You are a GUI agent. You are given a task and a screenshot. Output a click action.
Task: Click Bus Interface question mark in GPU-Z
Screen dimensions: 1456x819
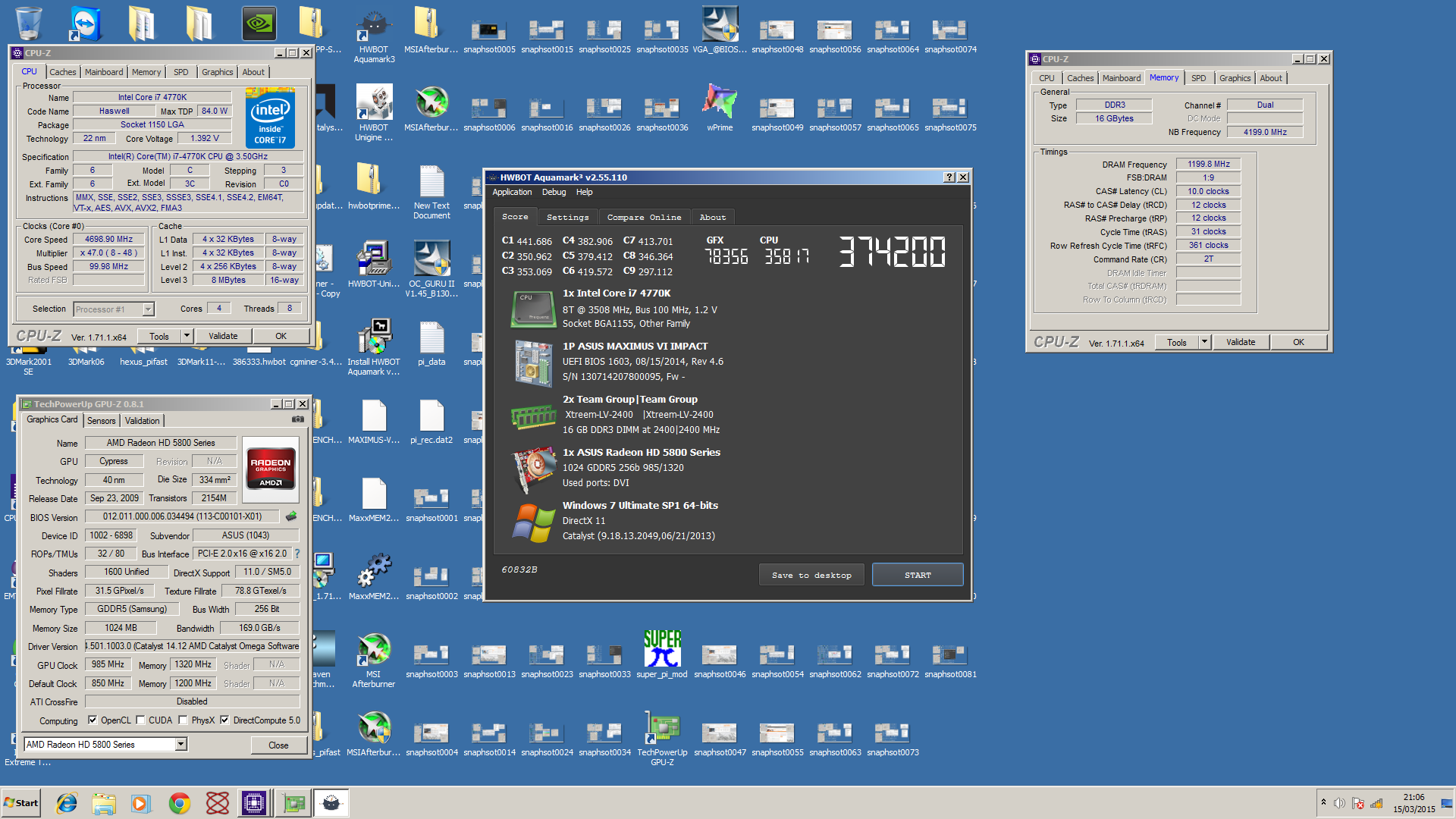click(x=297, y=554)
